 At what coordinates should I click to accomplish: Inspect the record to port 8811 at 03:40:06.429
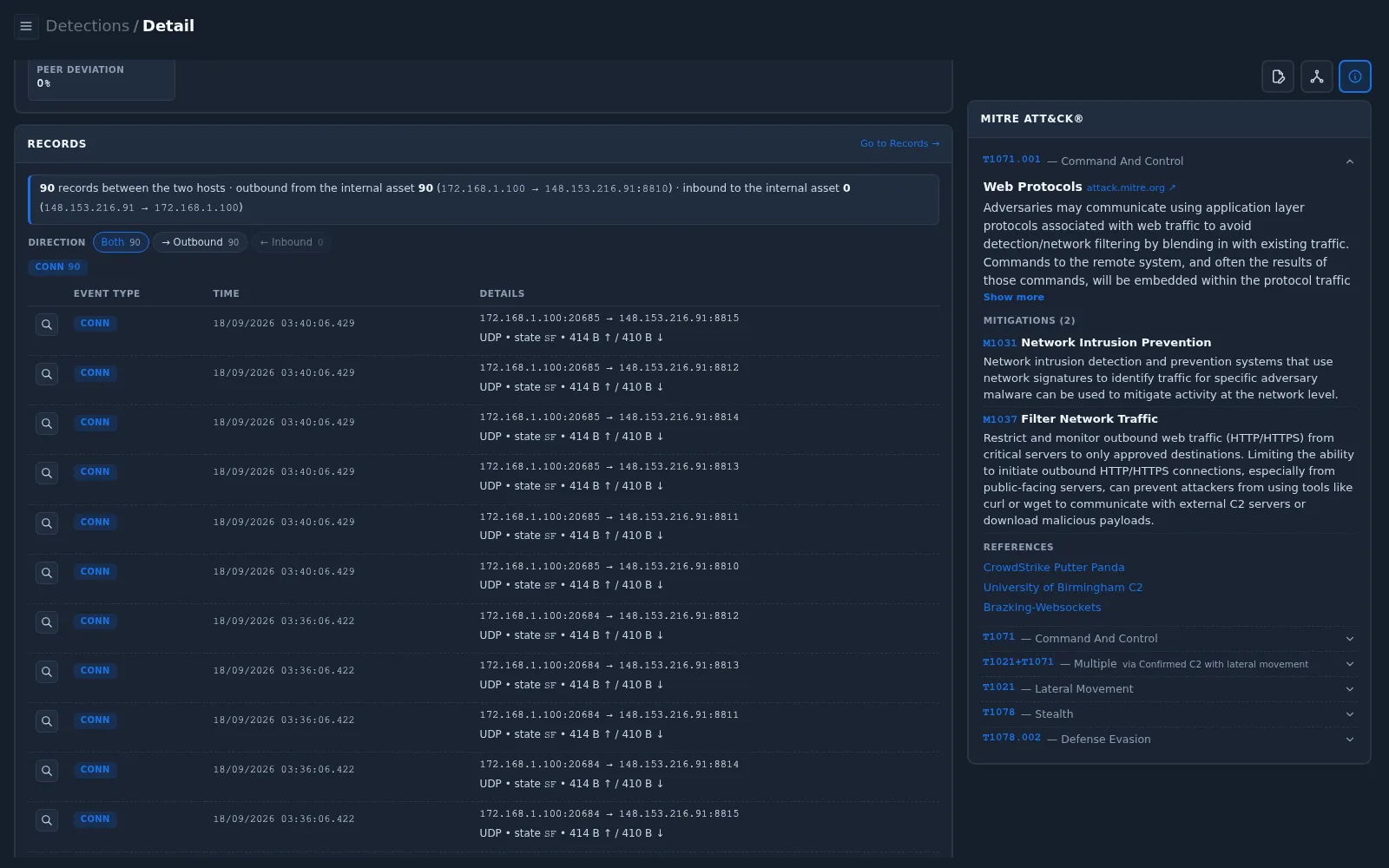point(47,523)
